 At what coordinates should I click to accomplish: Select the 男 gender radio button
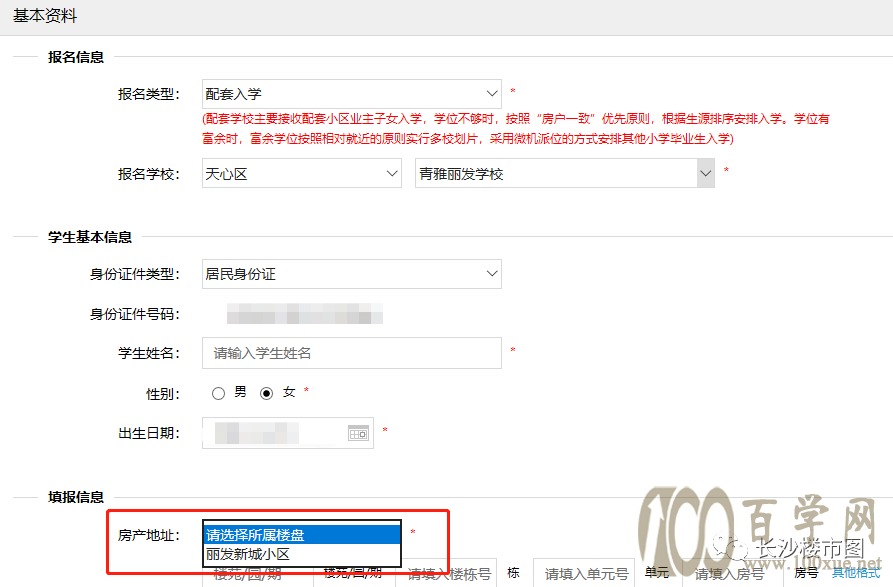pyautogui.click(x=218, y=393)
